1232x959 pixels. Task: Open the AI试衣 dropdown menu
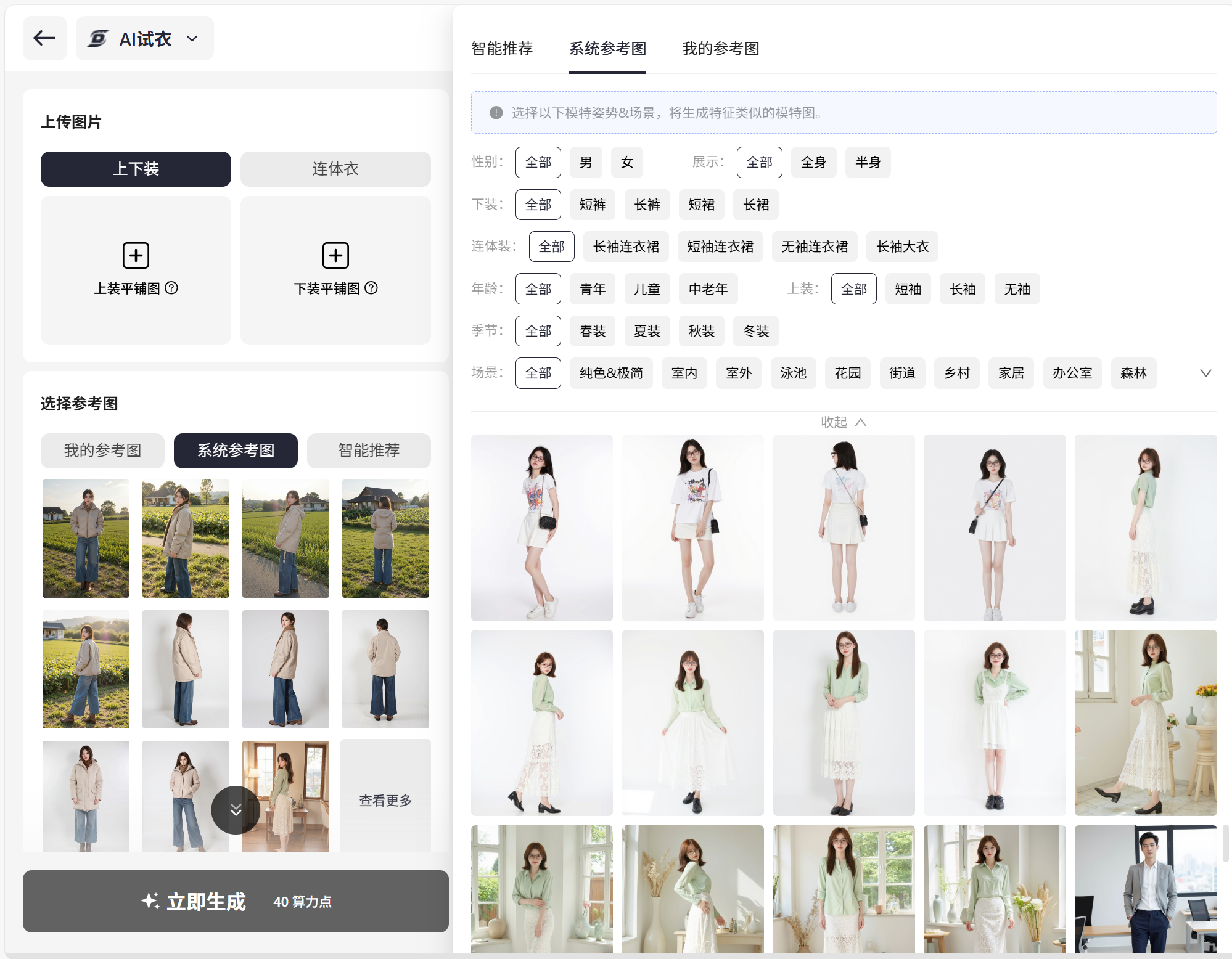[192, 38]
